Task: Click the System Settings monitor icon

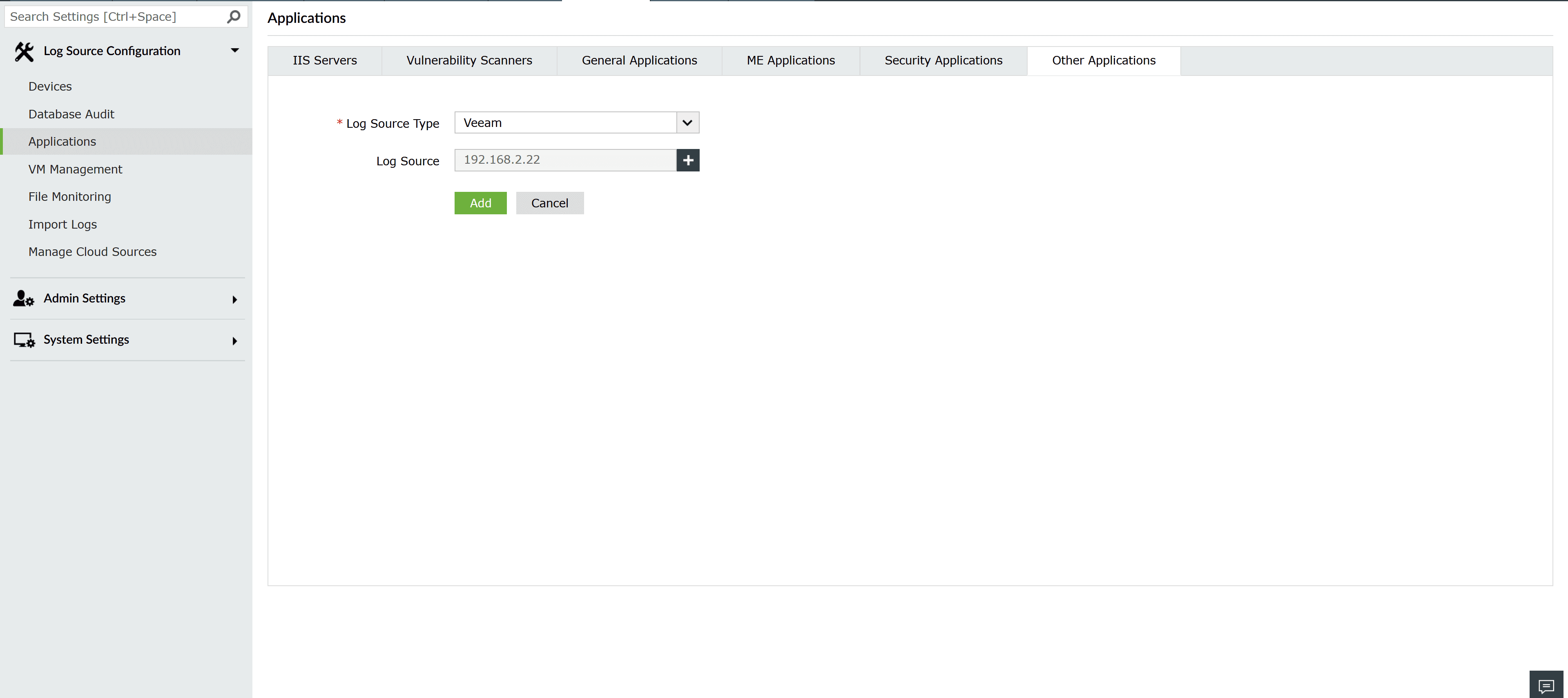Action: (23, 340)
